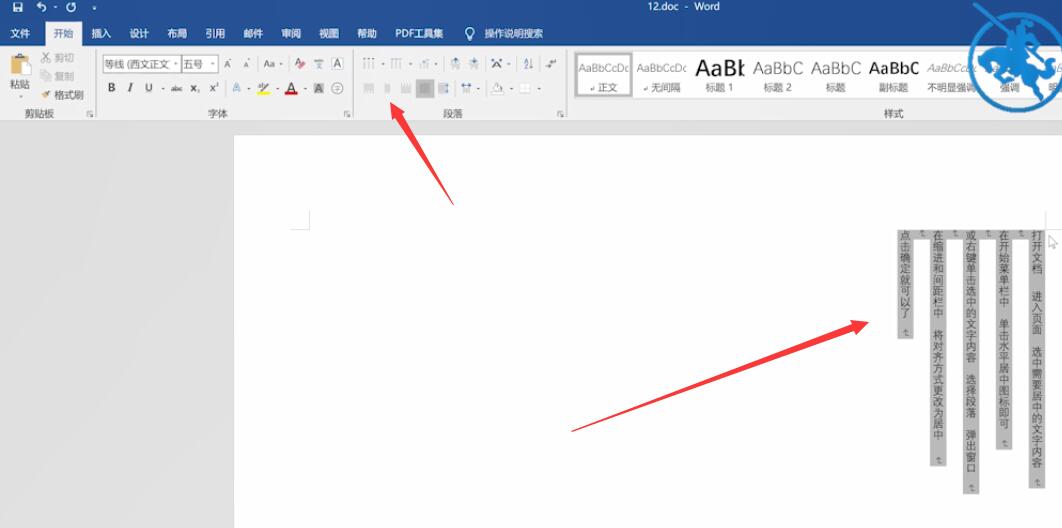Expand the bullets list dropdown arrow
The image size is (1062, 528).
(x=383, y=64)
